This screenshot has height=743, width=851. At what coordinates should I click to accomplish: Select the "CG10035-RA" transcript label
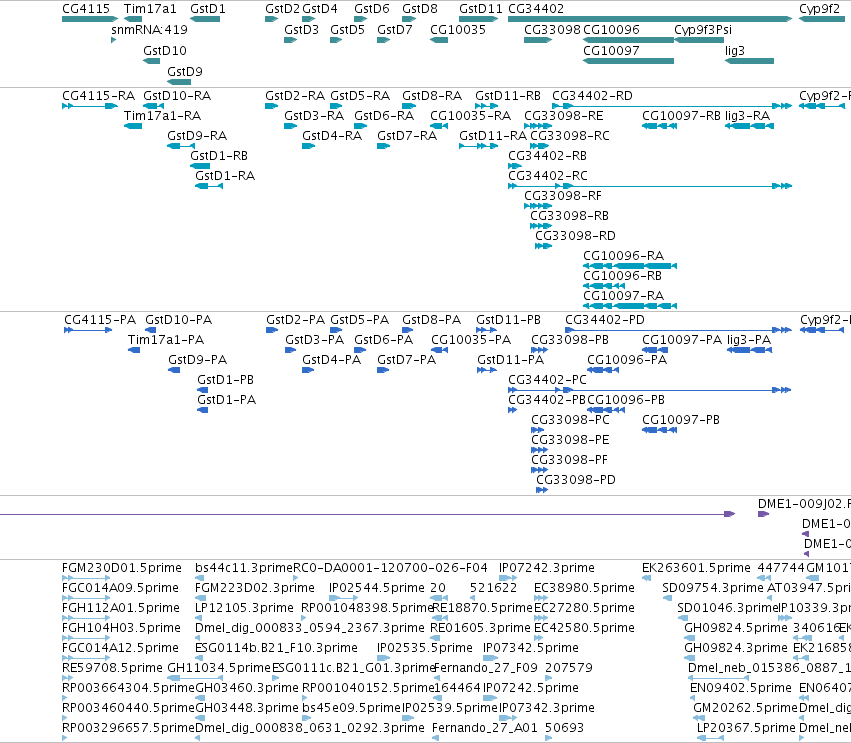tap(471, 116)
